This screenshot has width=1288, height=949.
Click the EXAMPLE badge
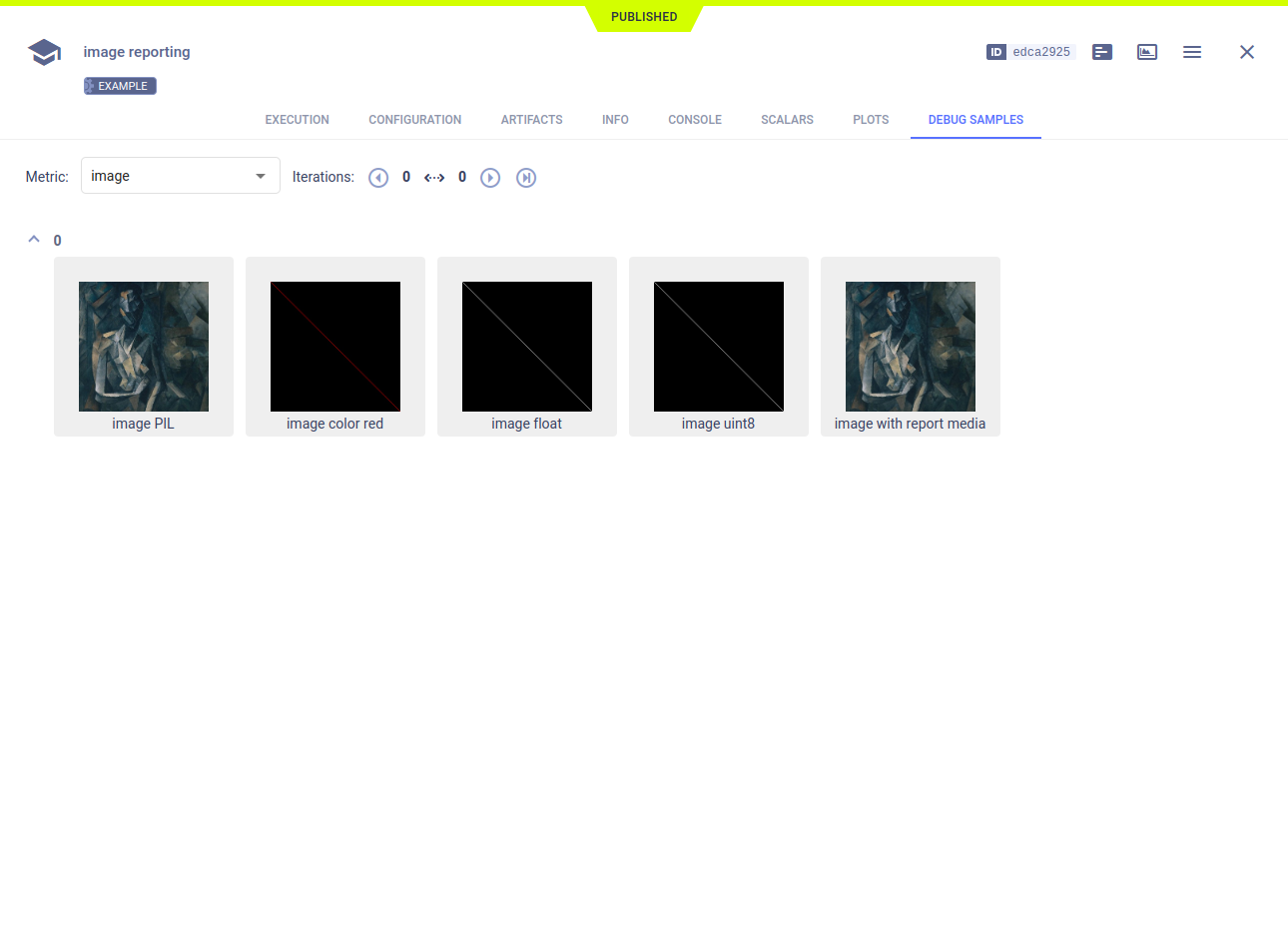click(119, 85)
